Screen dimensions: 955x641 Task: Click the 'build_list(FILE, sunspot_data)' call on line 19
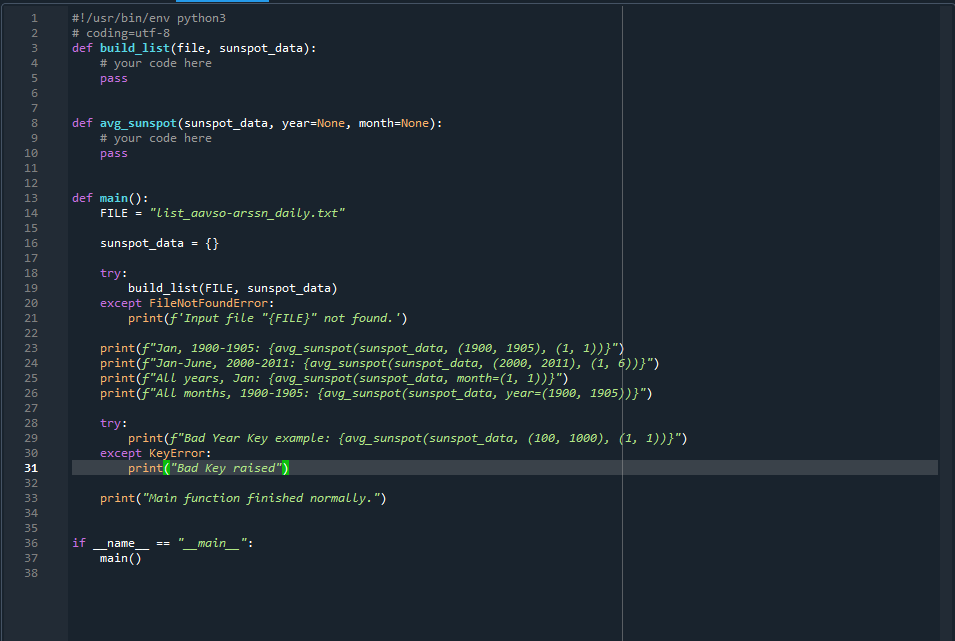[x=233, y=288]
